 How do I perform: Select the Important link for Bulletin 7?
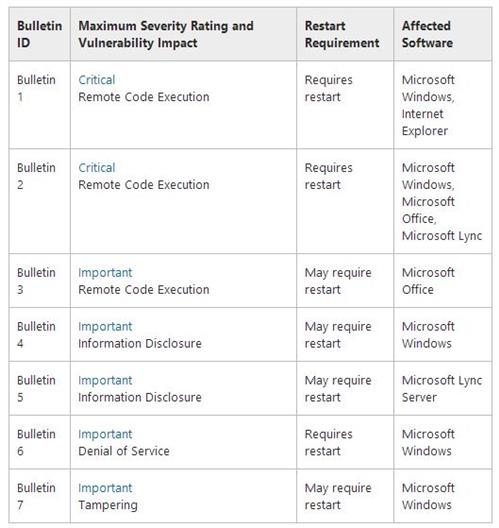[x=105, y=488]
